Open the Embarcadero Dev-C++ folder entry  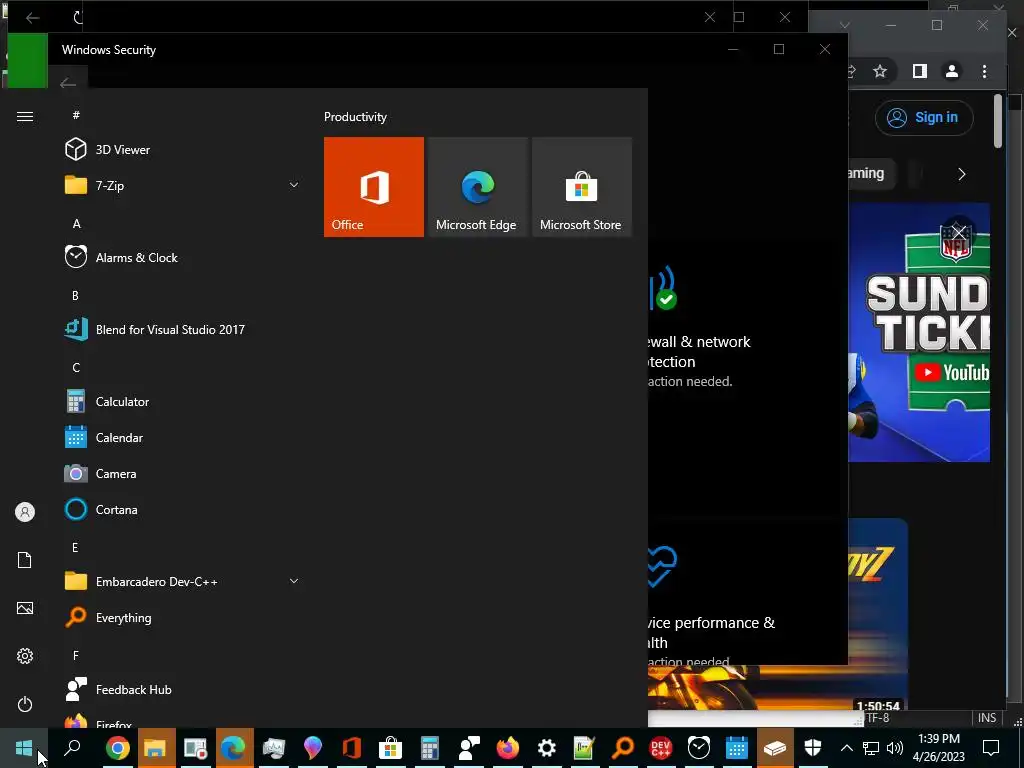(x=183, y=581)
